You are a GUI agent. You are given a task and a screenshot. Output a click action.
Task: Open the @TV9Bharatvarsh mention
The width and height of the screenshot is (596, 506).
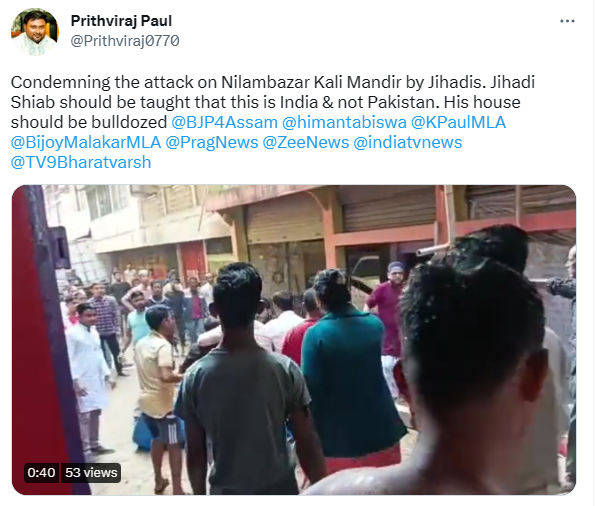coord(81,162)
